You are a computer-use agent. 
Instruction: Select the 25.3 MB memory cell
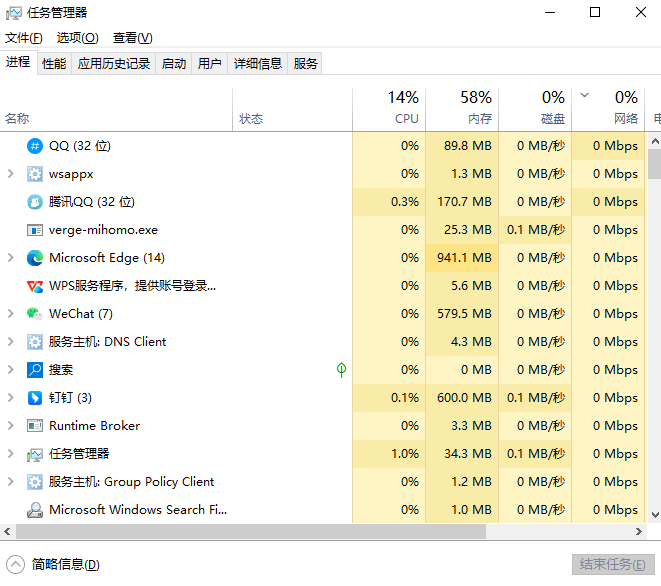click(462, 230)
